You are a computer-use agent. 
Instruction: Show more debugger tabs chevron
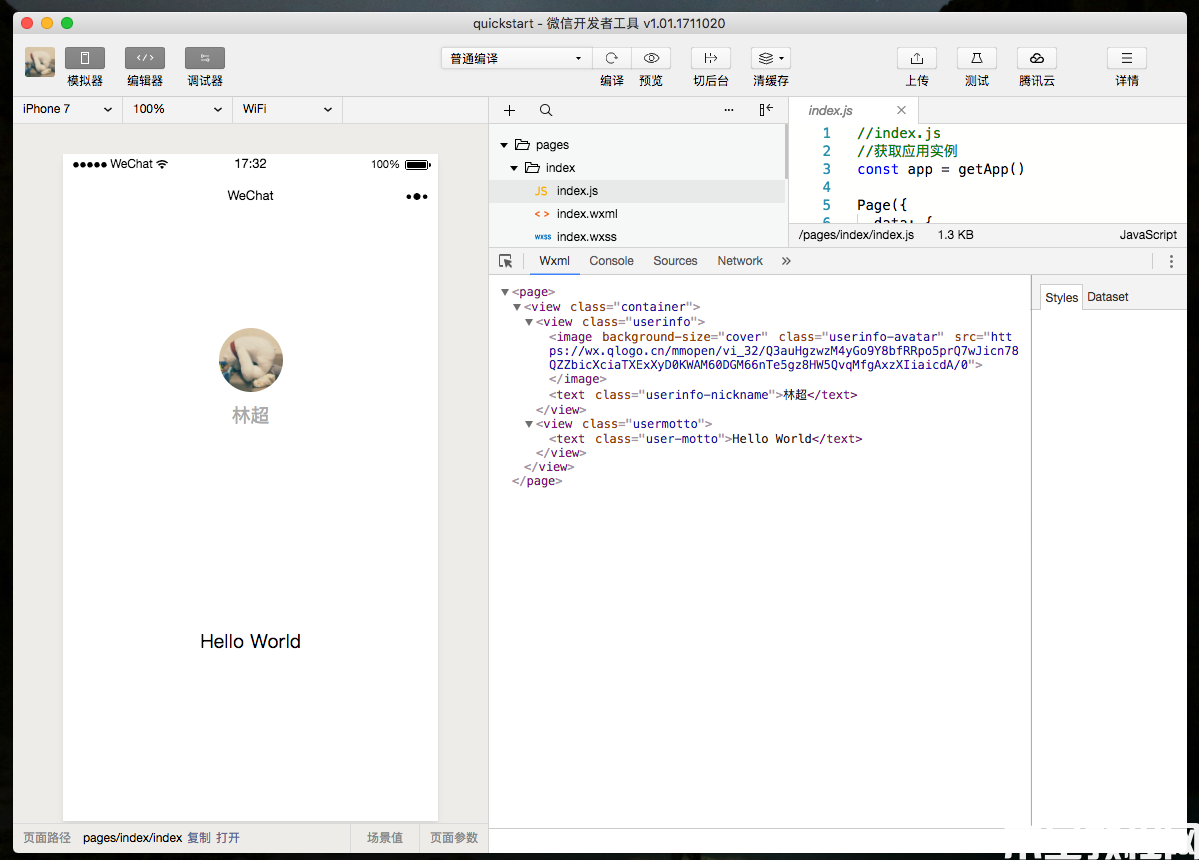(x=786, y=261)
